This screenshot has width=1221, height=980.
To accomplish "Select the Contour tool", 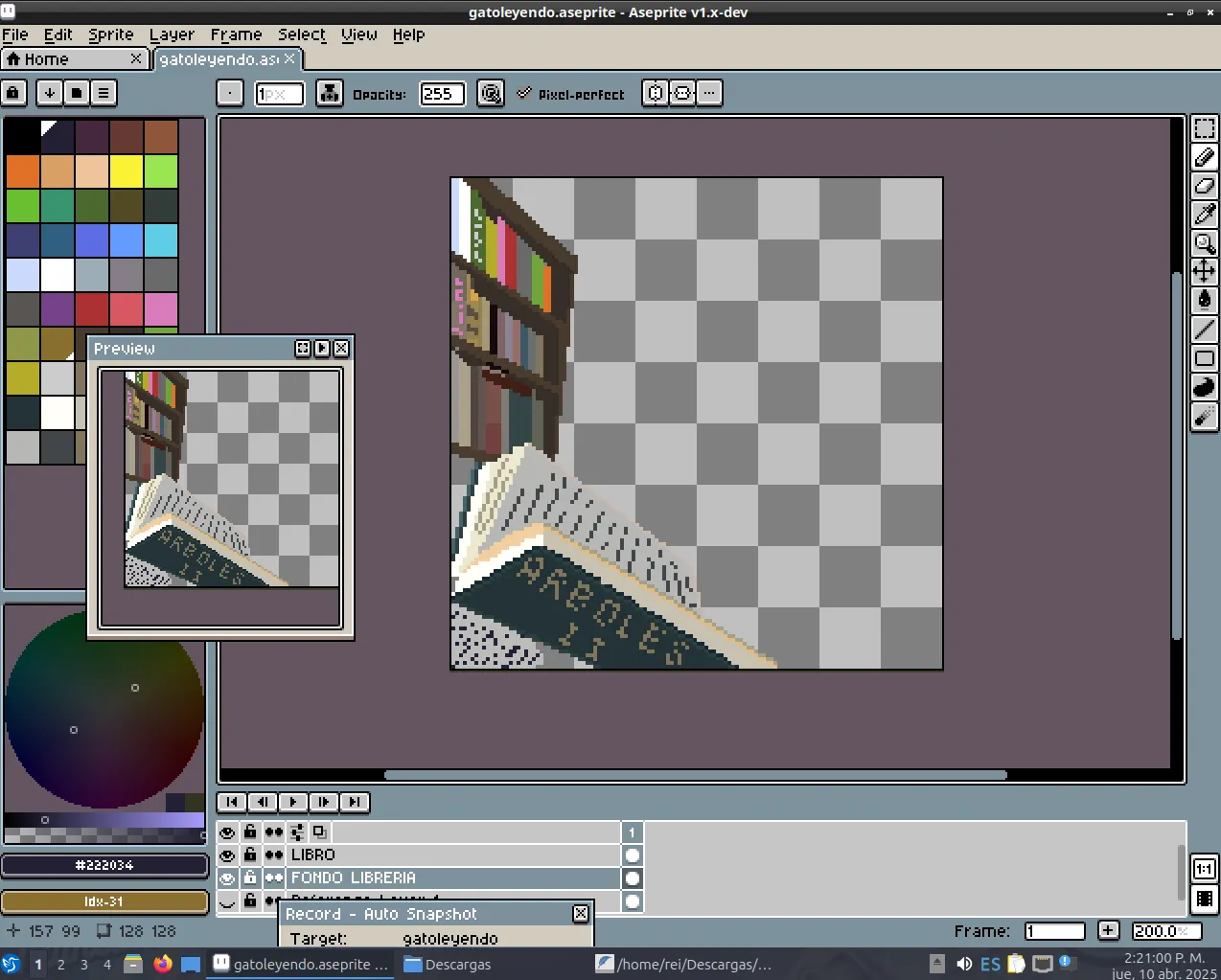I will tap(1205, 387).
